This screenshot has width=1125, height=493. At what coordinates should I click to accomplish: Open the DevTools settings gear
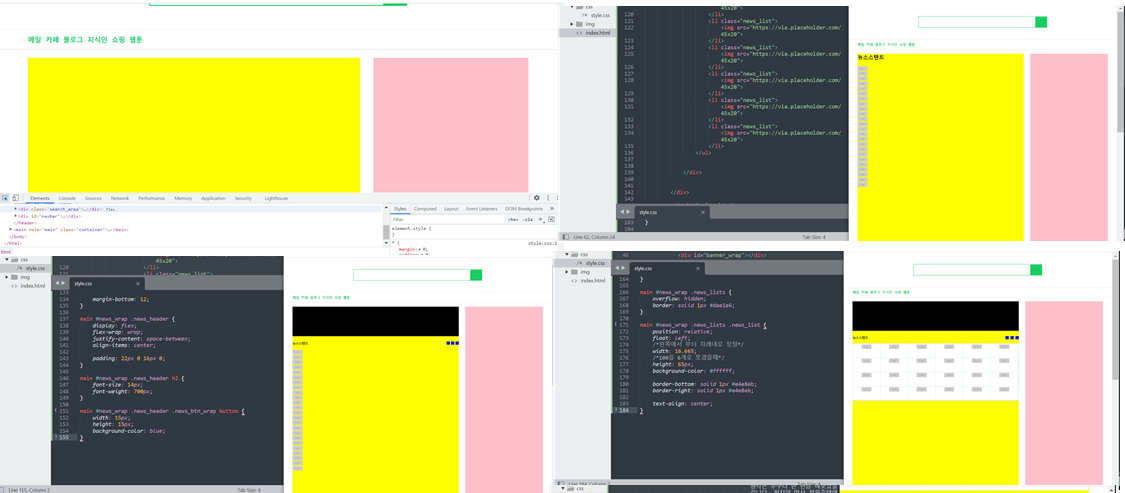pos(536,197)
